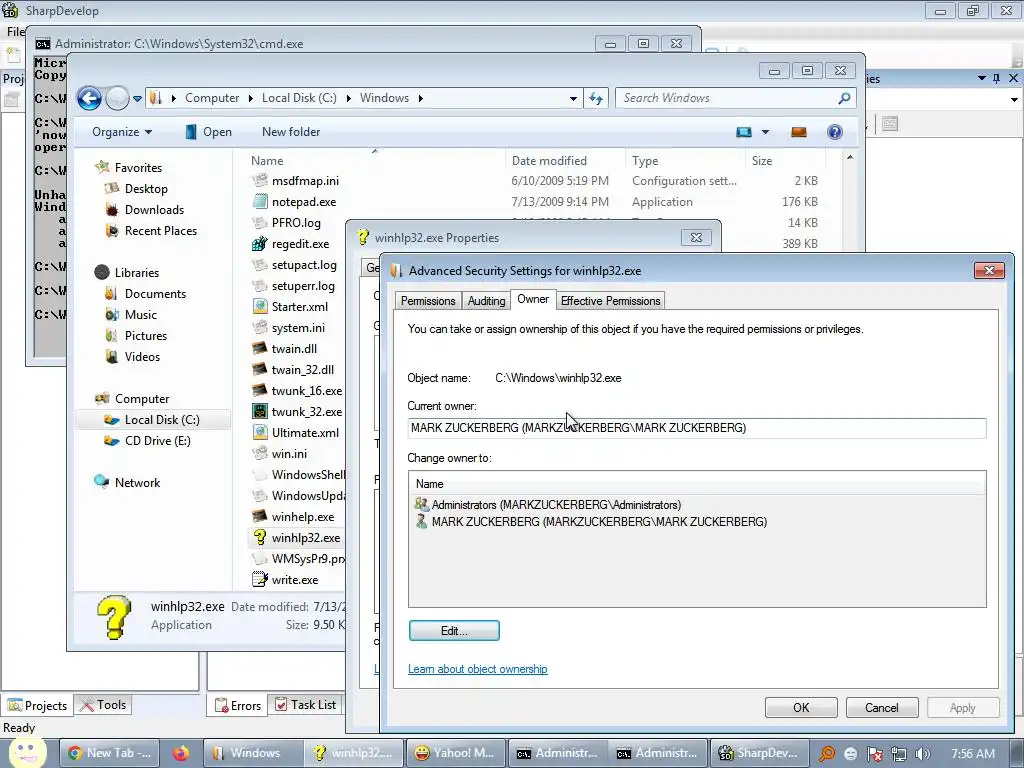Select the twunk_32.exe file icon

[260, 411]
